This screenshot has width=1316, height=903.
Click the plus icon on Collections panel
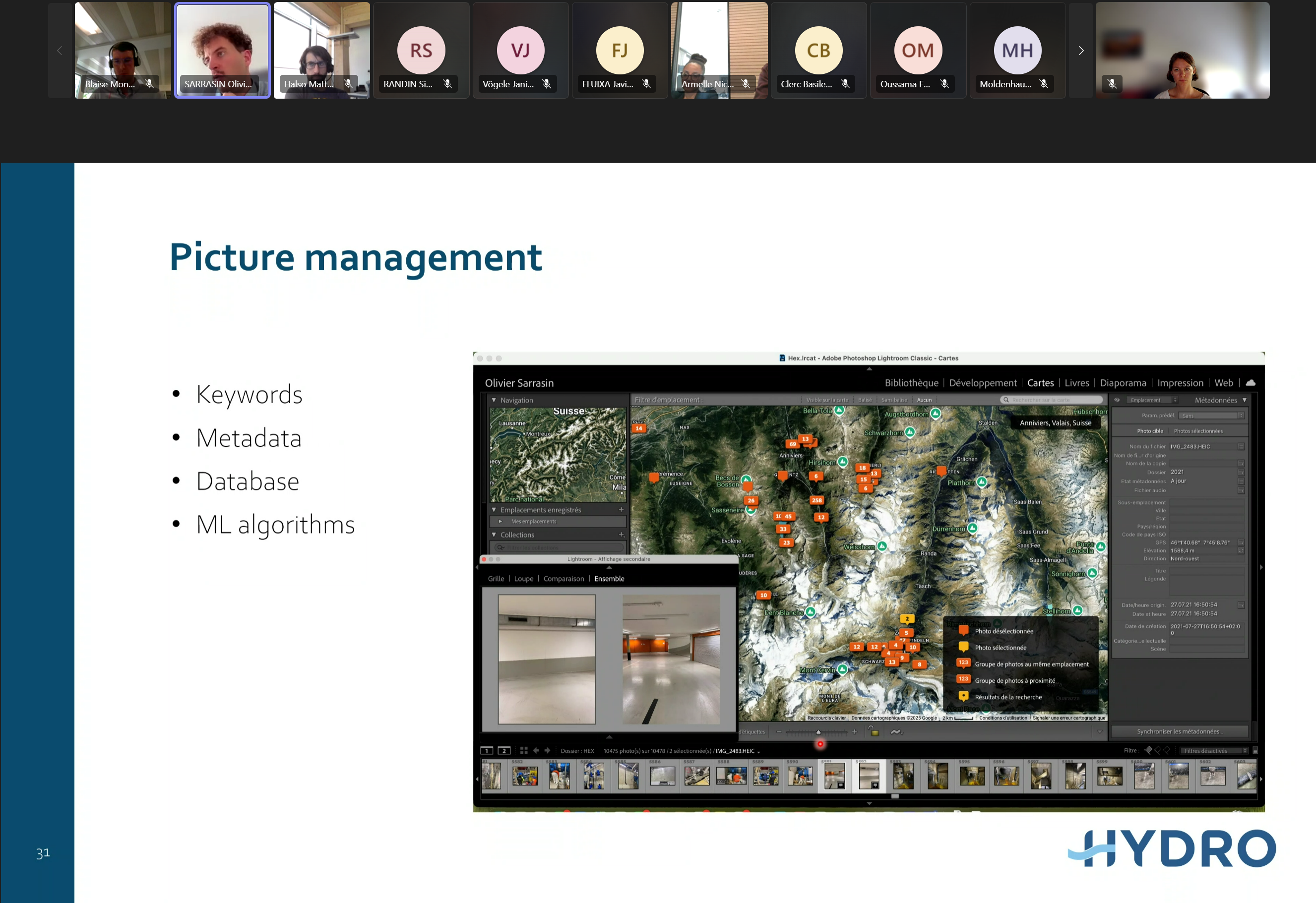[621, 535]
